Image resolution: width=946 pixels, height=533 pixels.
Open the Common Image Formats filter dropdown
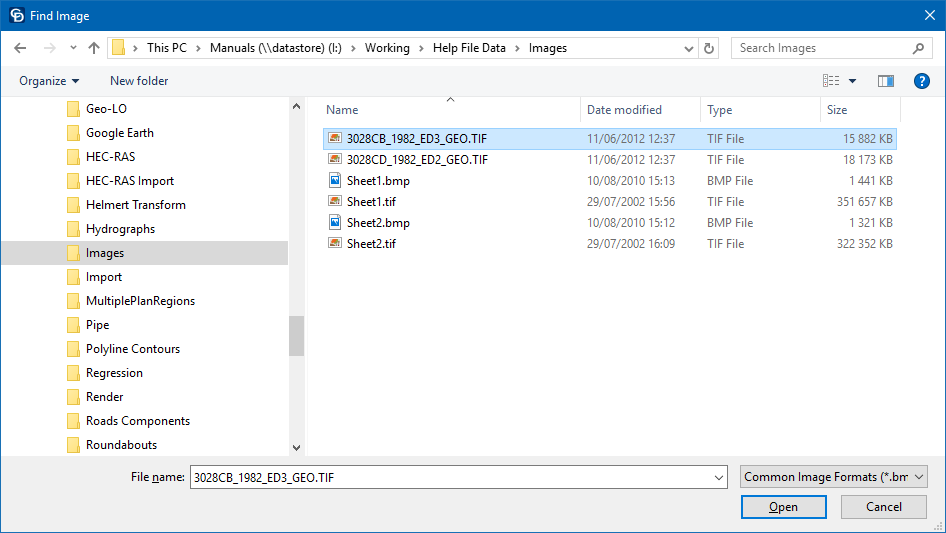(x=833, y=477)
